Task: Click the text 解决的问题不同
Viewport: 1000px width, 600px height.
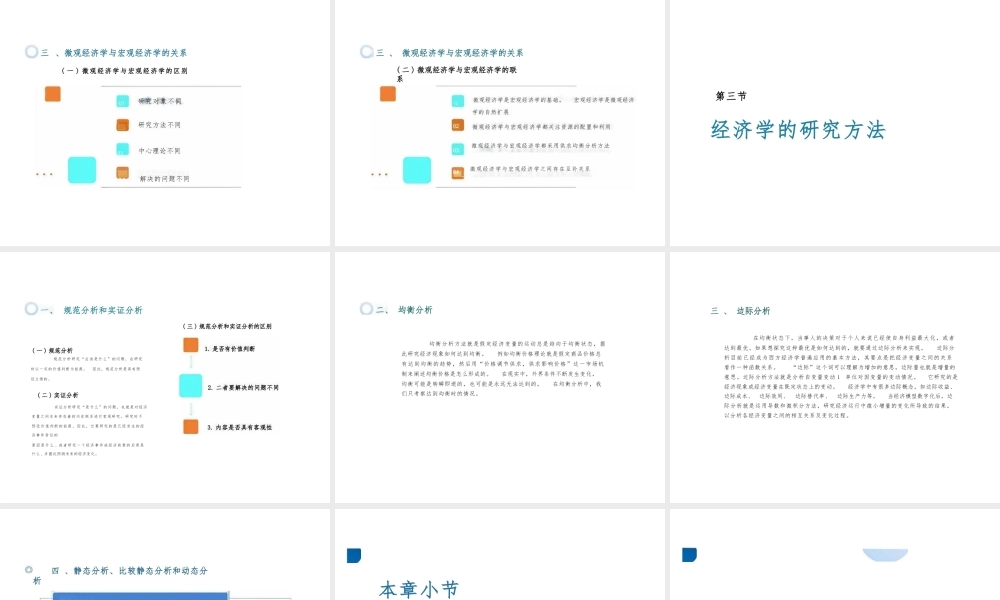Action: point(165,179)
